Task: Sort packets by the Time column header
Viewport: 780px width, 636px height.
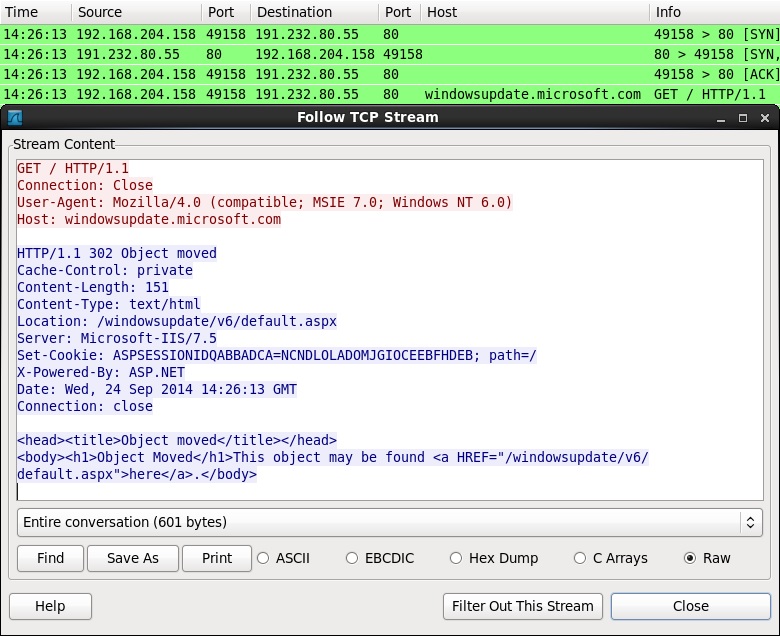Action: (36, 12)
